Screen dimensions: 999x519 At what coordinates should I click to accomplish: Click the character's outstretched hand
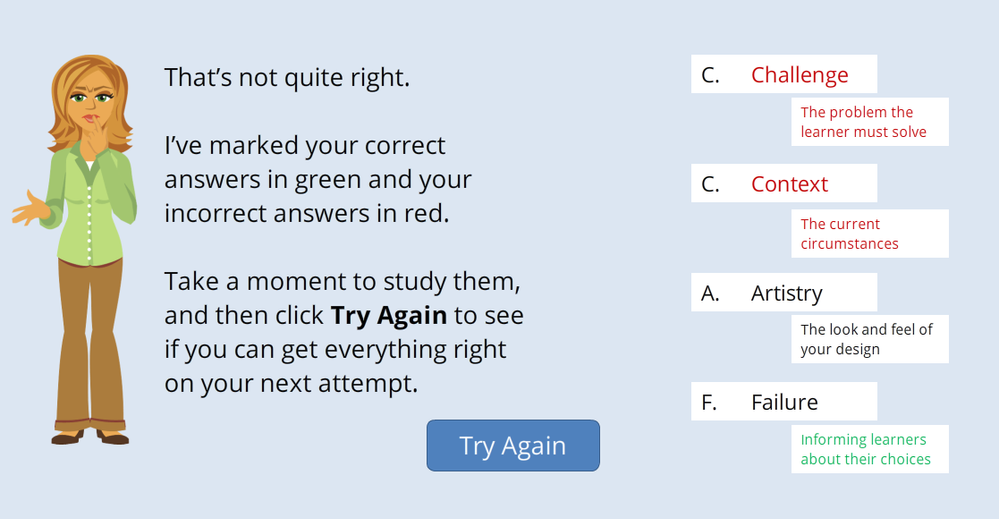[x=30, y=209]
